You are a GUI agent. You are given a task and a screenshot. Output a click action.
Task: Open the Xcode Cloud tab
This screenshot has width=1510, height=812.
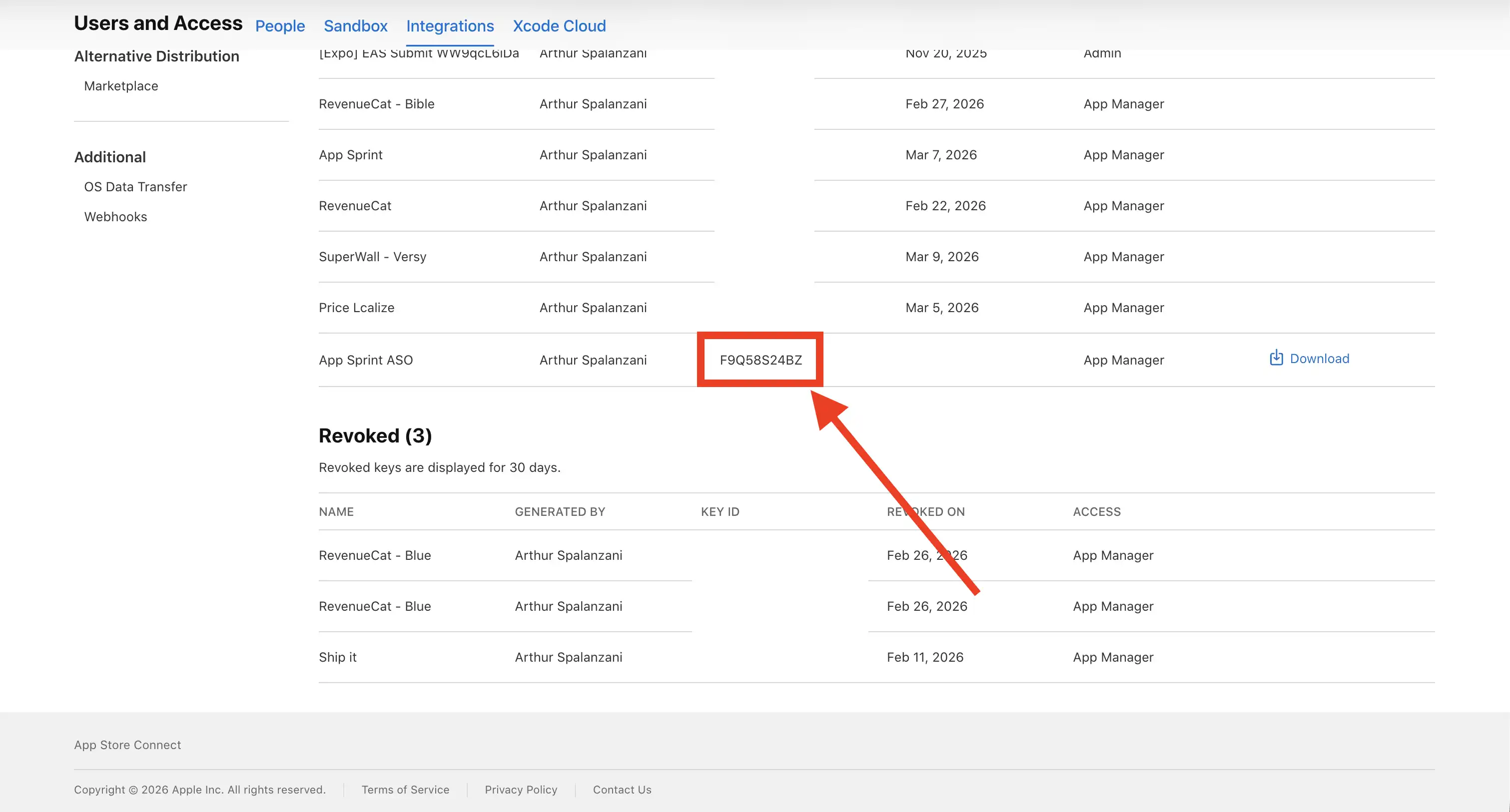559,26
